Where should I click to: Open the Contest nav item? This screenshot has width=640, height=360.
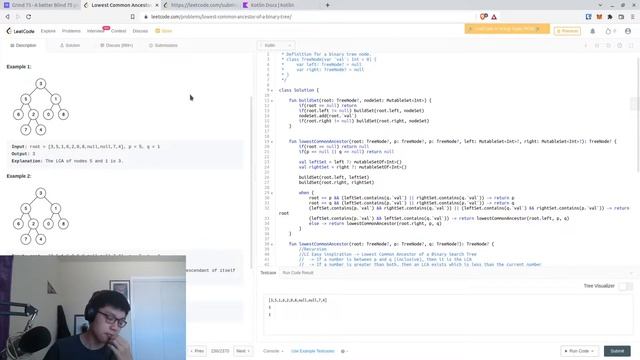coord(119,31)
